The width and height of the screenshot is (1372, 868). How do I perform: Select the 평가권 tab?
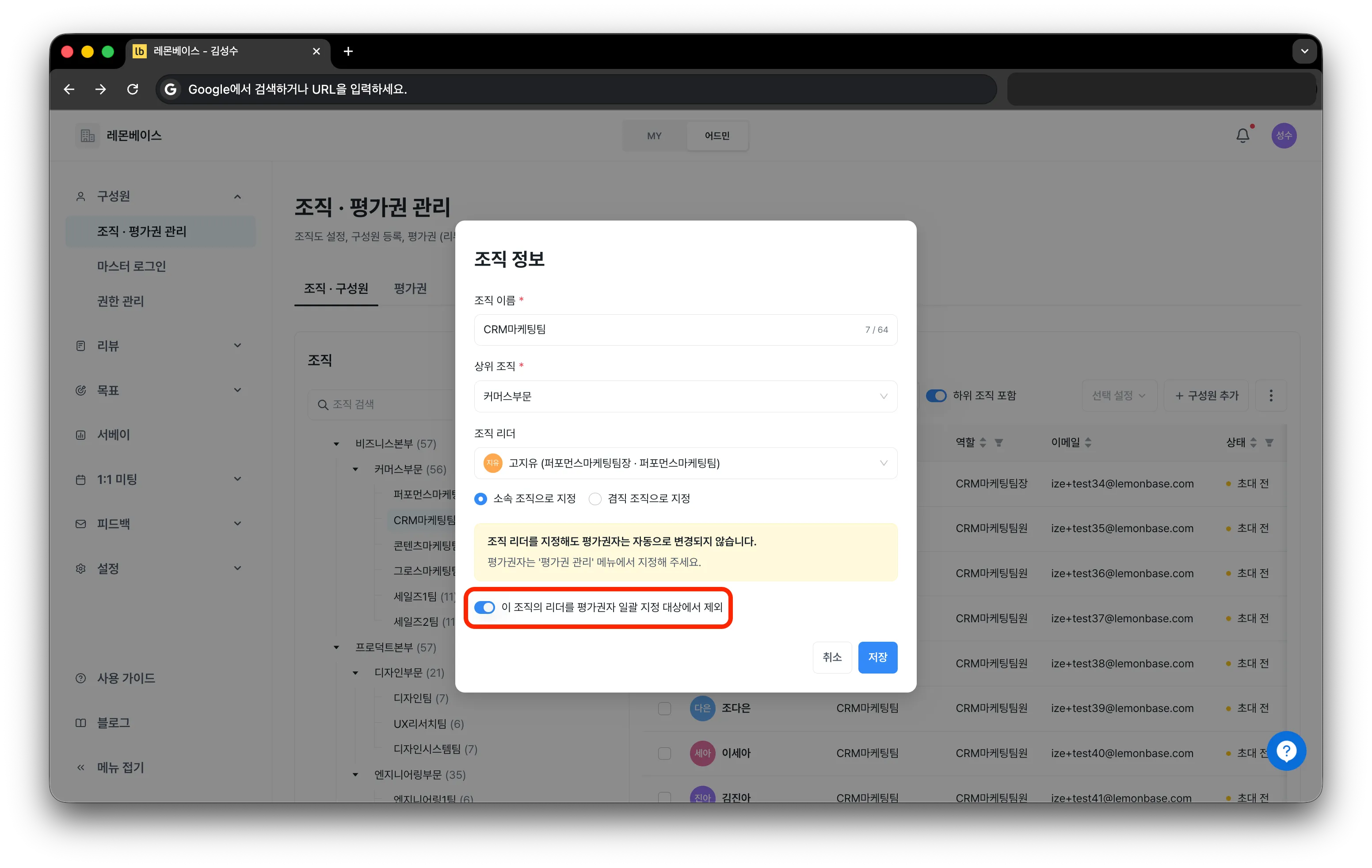[x=410, y=289]
